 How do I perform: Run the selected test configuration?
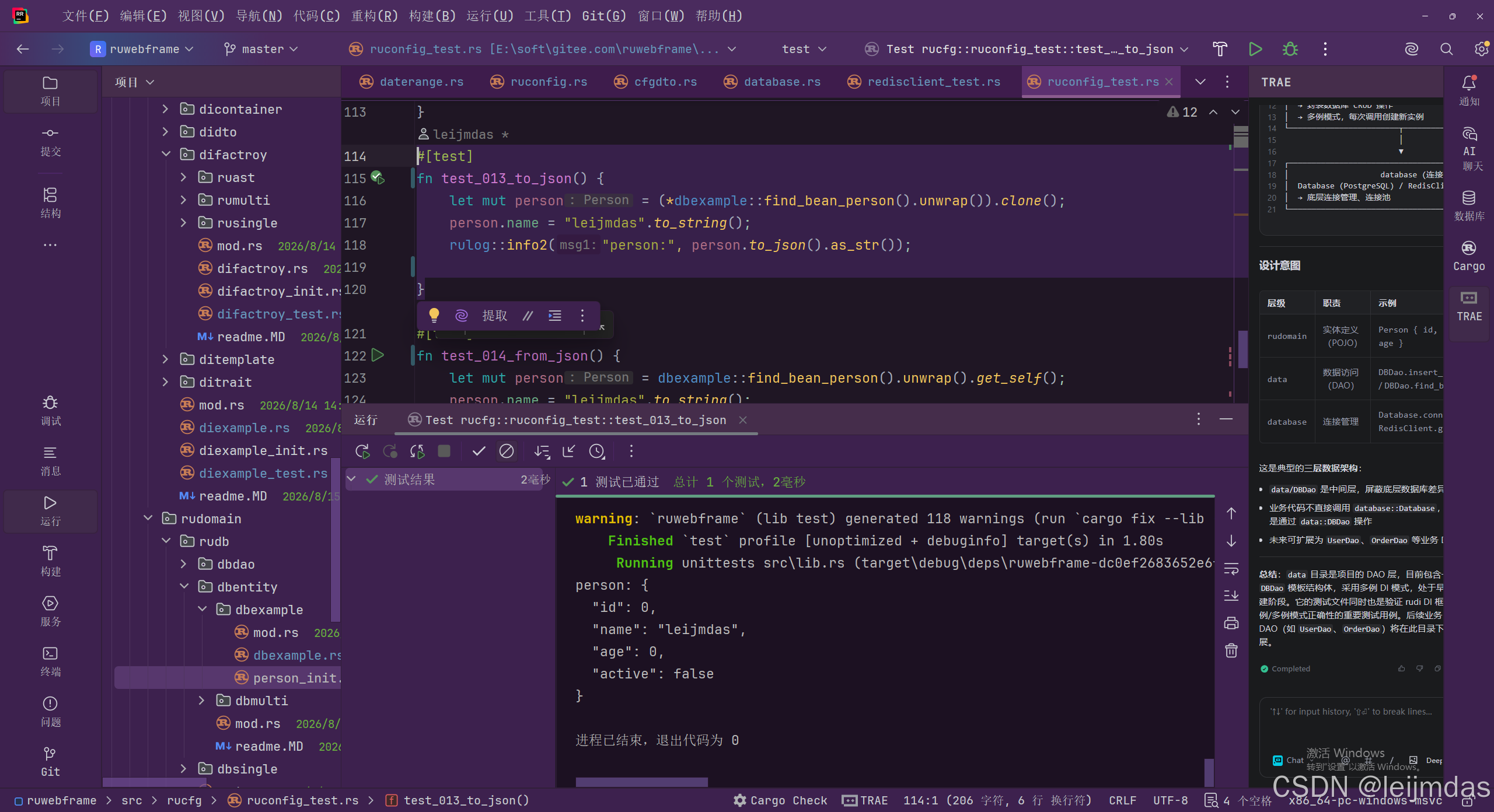pyautogui.click(x=1255, y=49)
